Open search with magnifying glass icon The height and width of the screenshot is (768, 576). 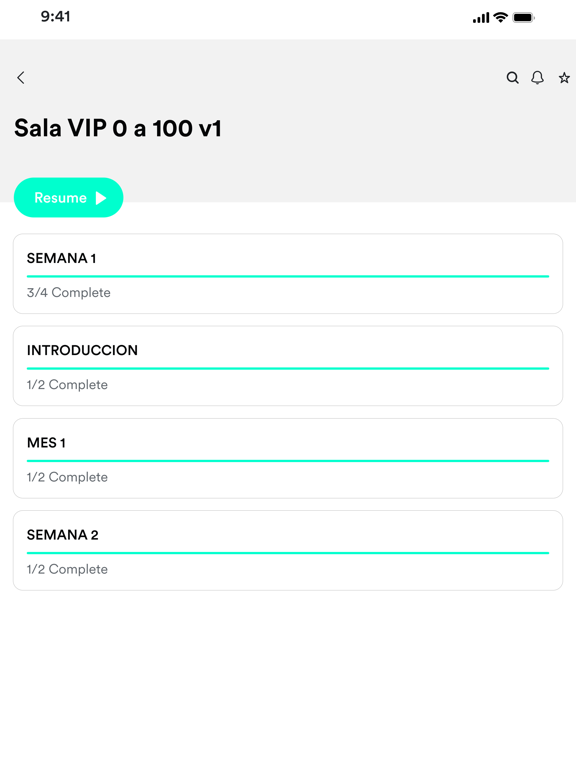point(512,77)
